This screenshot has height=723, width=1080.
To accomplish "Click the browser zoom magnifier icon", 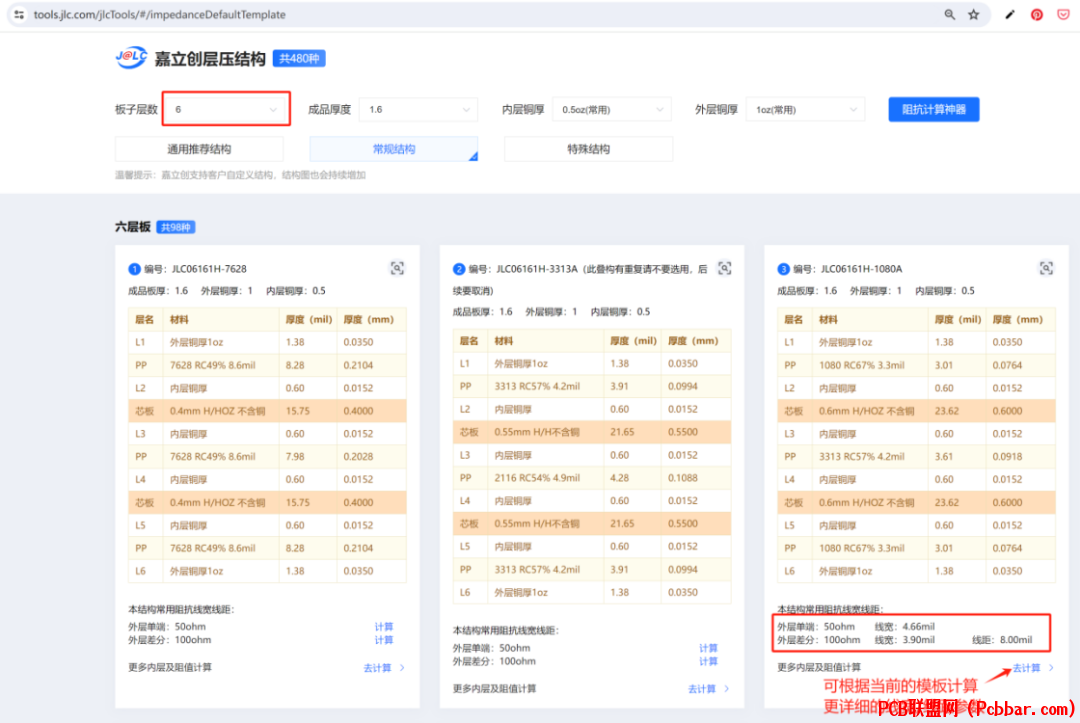I will click(x=949, y=14).
